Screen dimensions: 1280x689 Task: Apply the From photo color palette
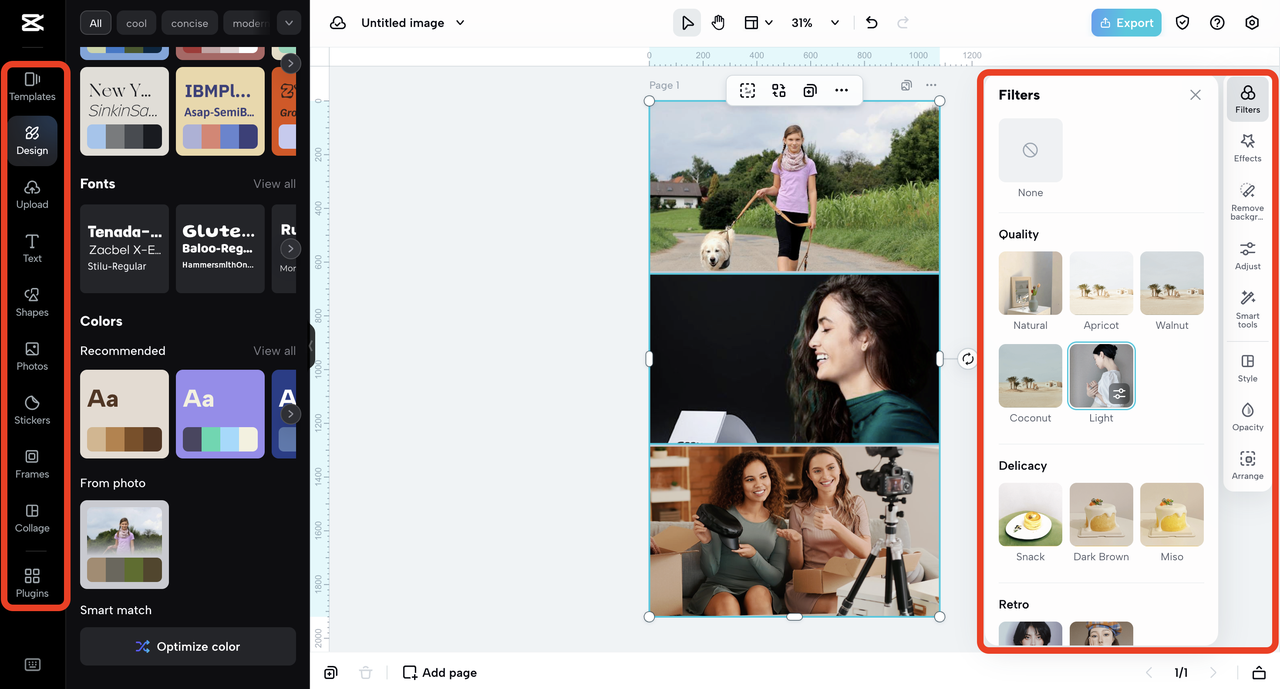tap(125, 545)
